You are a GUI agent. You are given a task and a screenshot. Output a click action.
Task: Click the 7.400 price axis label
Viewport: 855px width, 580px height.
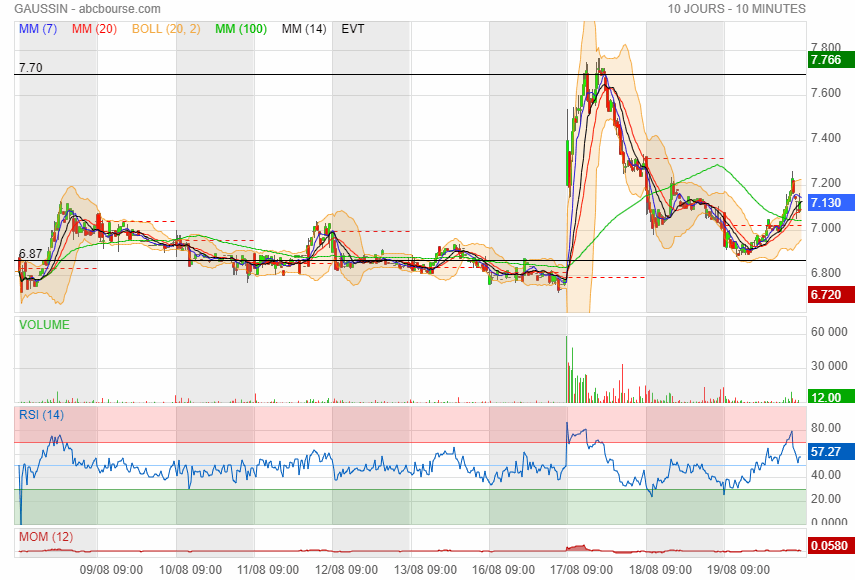pyautogui.click(x=826, y=138)
